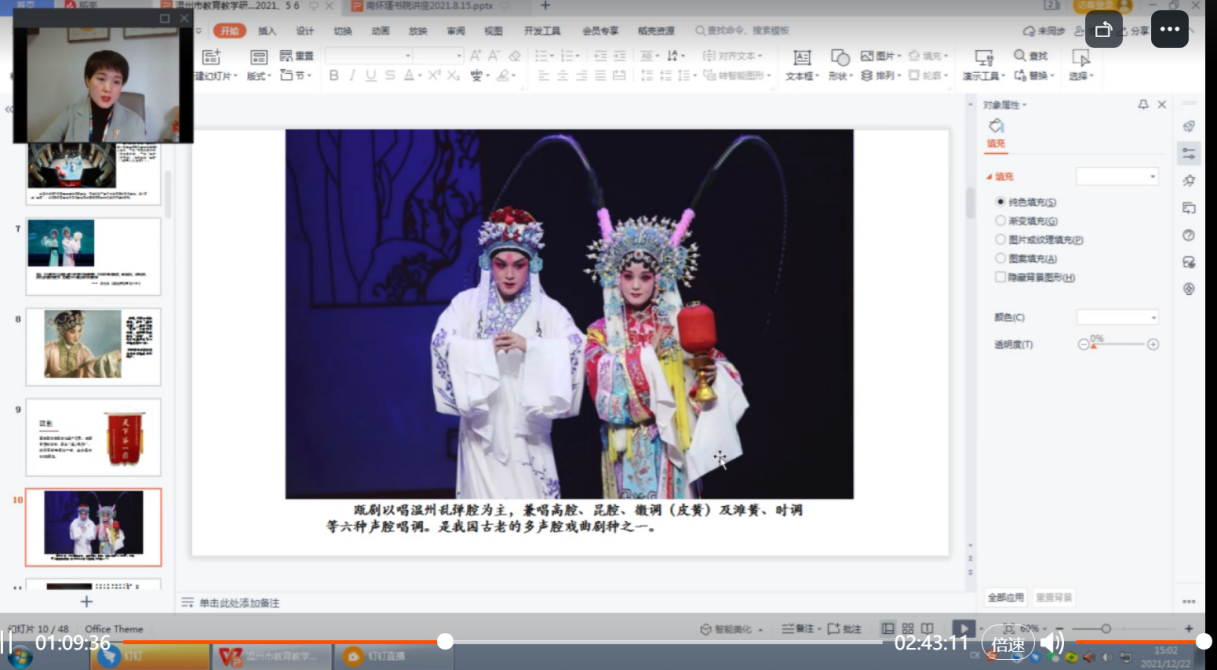Screen dimensions: 1217x670
Task: Switch to the Design (设计) tab
Action: point(305,31)
